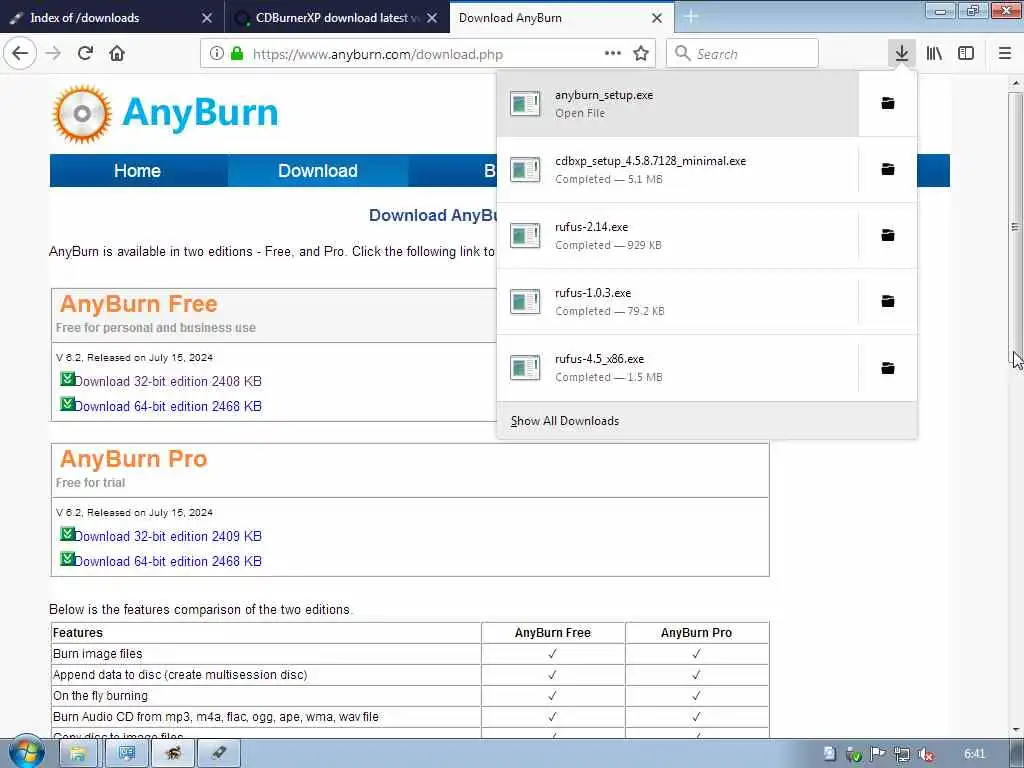Click the taskbar clock showing 6:41
The image size is (1024, 768).
click(x=974, y=754)
